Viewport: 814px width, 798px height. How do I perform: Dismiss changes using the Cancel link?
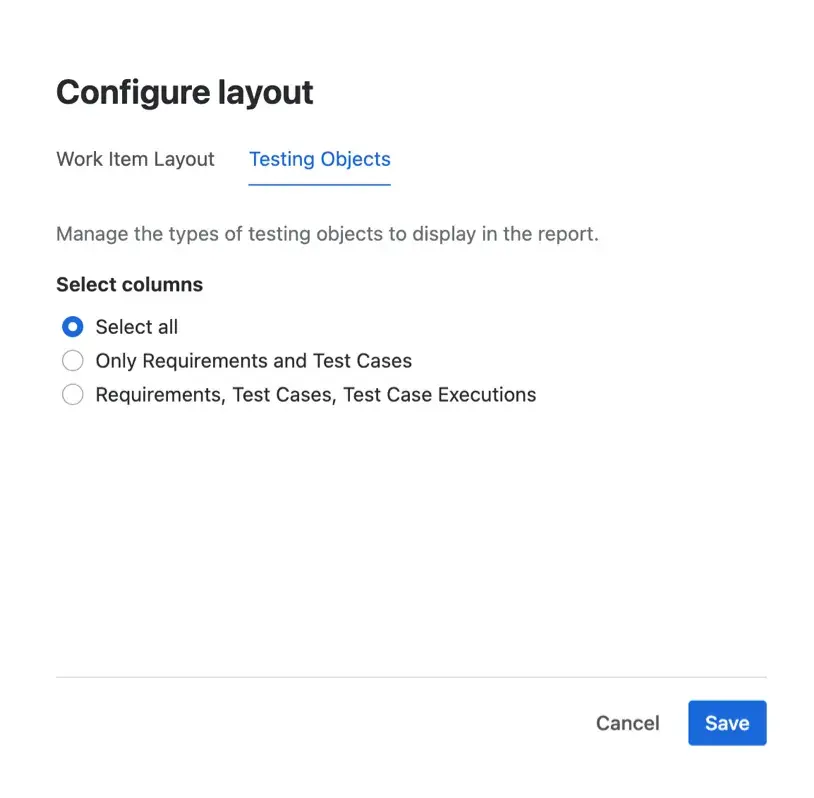(x=627, y=722)
